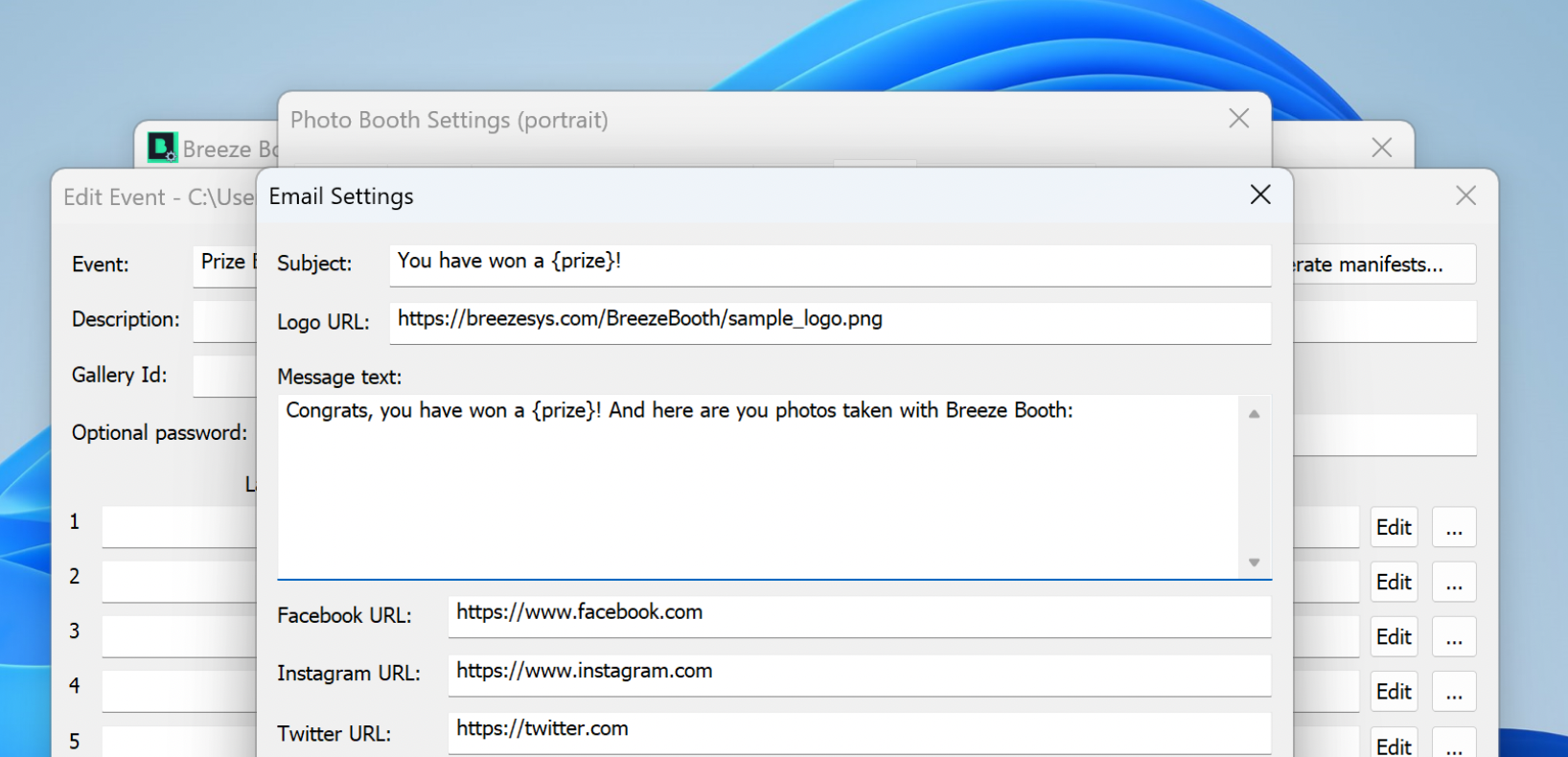Select the Facebook URL field

point(858,613)
